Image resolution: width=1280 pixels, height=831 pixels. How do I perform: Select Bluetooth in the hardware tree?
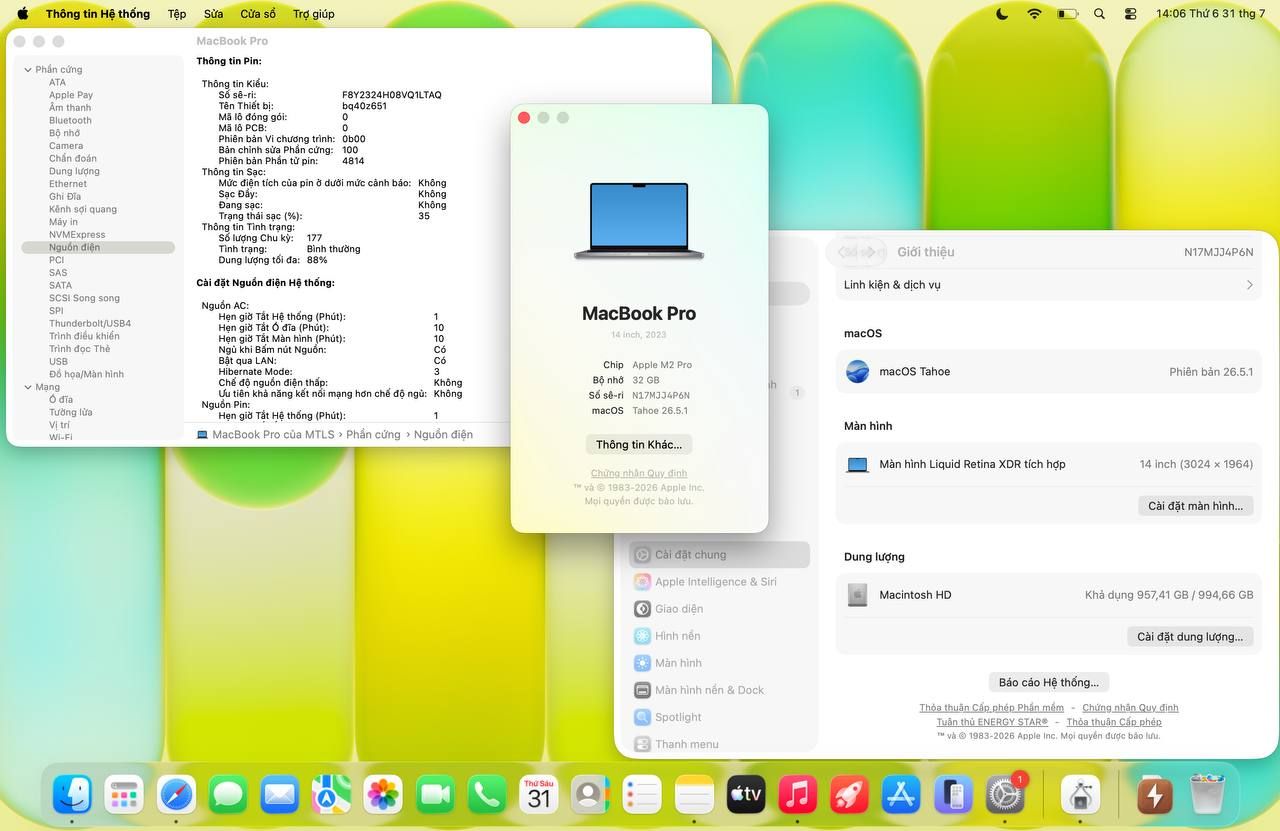70,121
